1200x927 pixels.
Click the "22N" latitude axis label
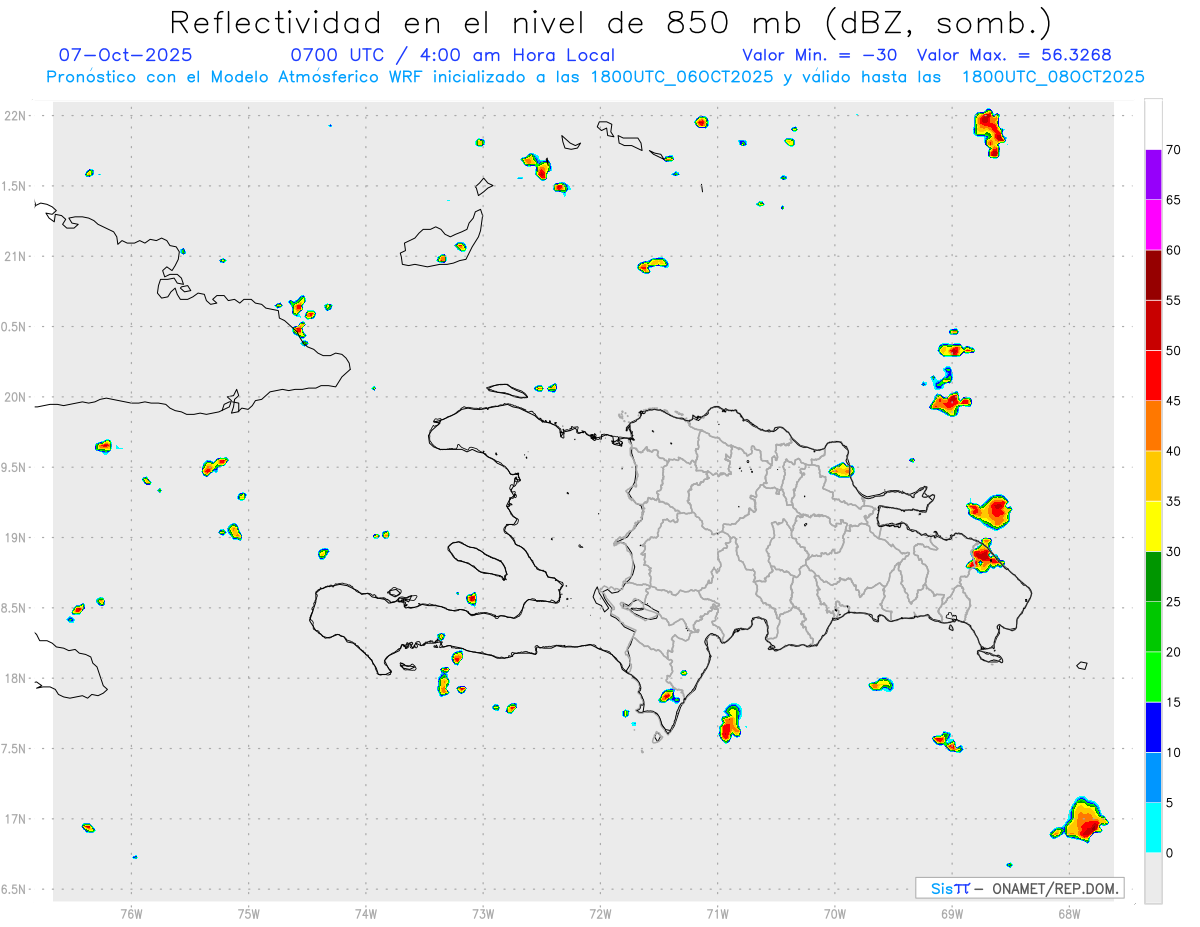[x=17, y=116]
